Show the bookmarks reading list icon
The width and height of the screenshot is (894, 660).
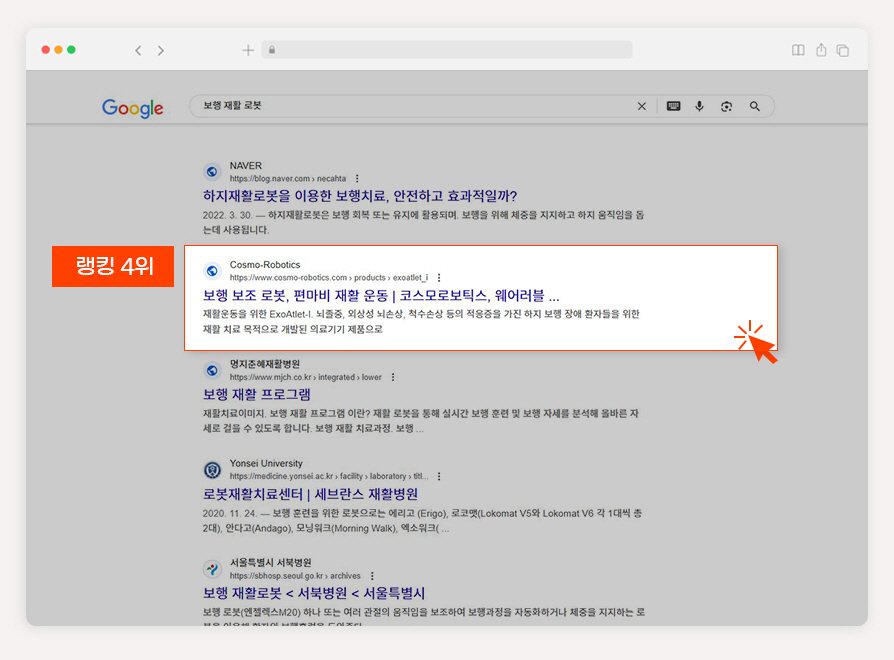(798, 50)
